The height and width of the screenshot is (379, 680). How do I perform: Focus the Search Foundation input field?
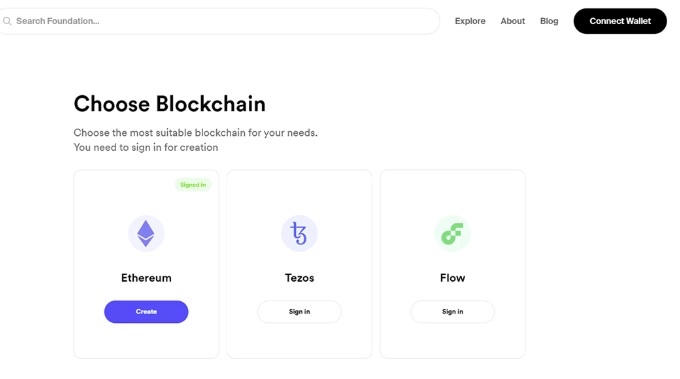[219, 21]
